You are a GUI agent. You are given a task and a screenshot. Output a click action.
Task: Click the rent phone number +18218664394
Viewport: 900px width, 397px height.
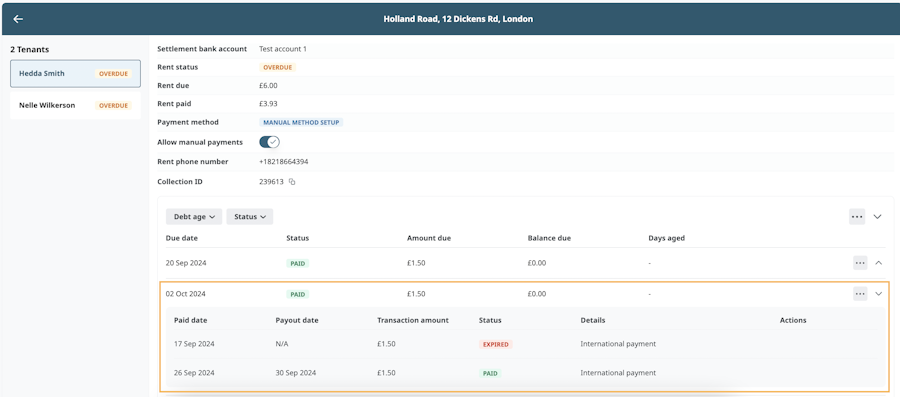[x=284, y=162]
